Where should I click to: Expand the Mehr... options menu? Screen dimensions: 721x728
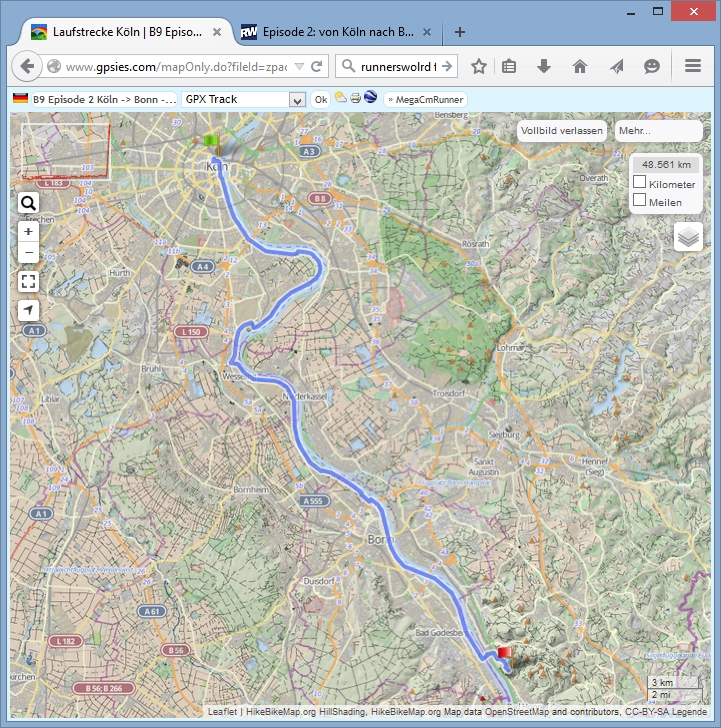point(659,131)
